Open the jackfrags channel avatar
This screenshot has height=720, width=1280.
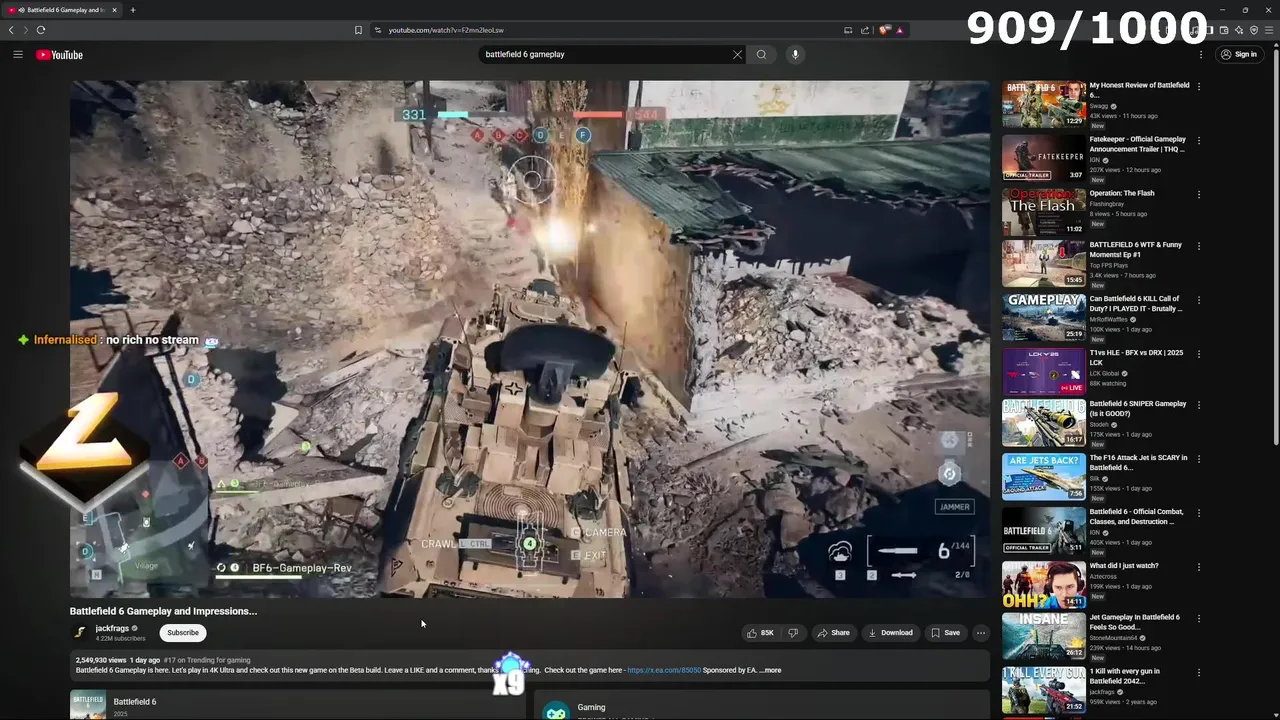pyautogui.click(x=80, y=632)
